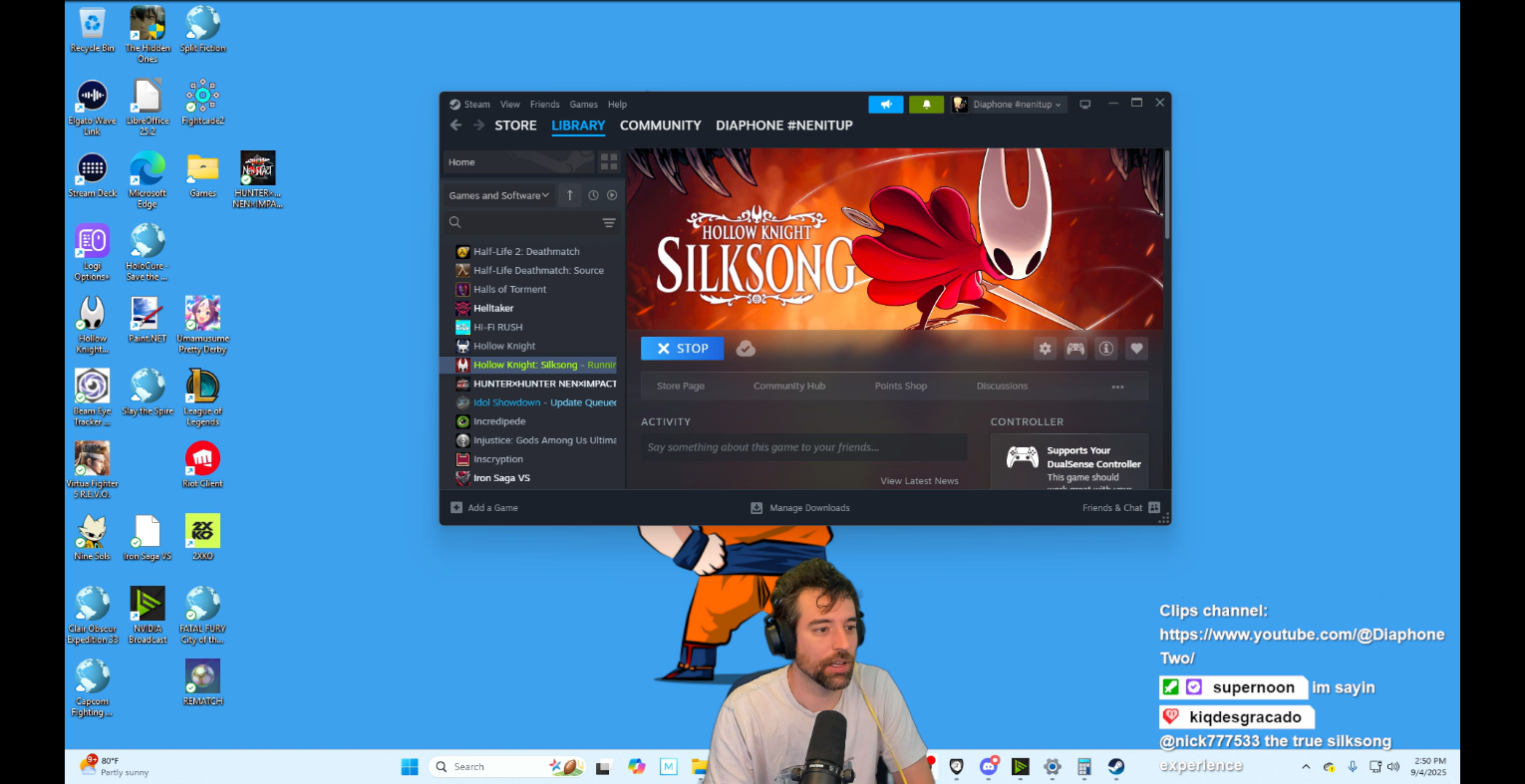The width and height of the screenshot is (1525, 784).
Task: Open the DIAPHONE #NENITUP profile tab
Action: click(x=784, y=126)
